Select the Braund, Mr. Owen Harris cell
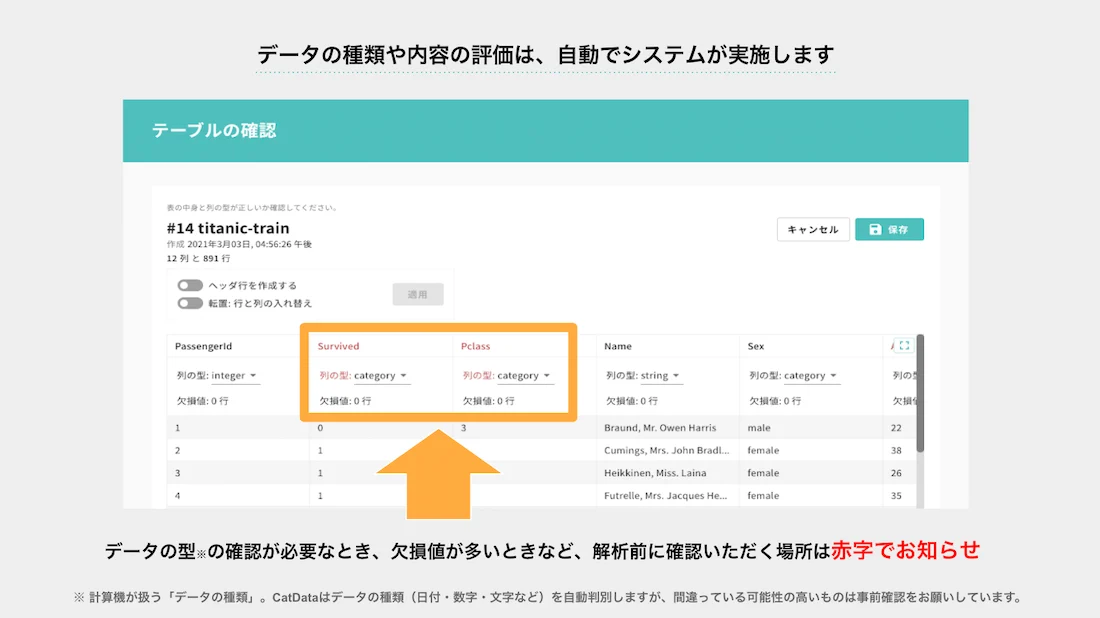 660,428
